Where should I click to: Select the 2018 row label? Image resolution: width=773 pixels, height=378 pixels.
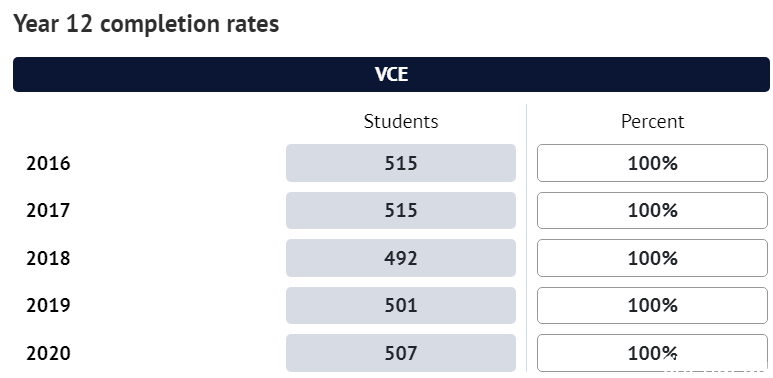pos(48,258)
